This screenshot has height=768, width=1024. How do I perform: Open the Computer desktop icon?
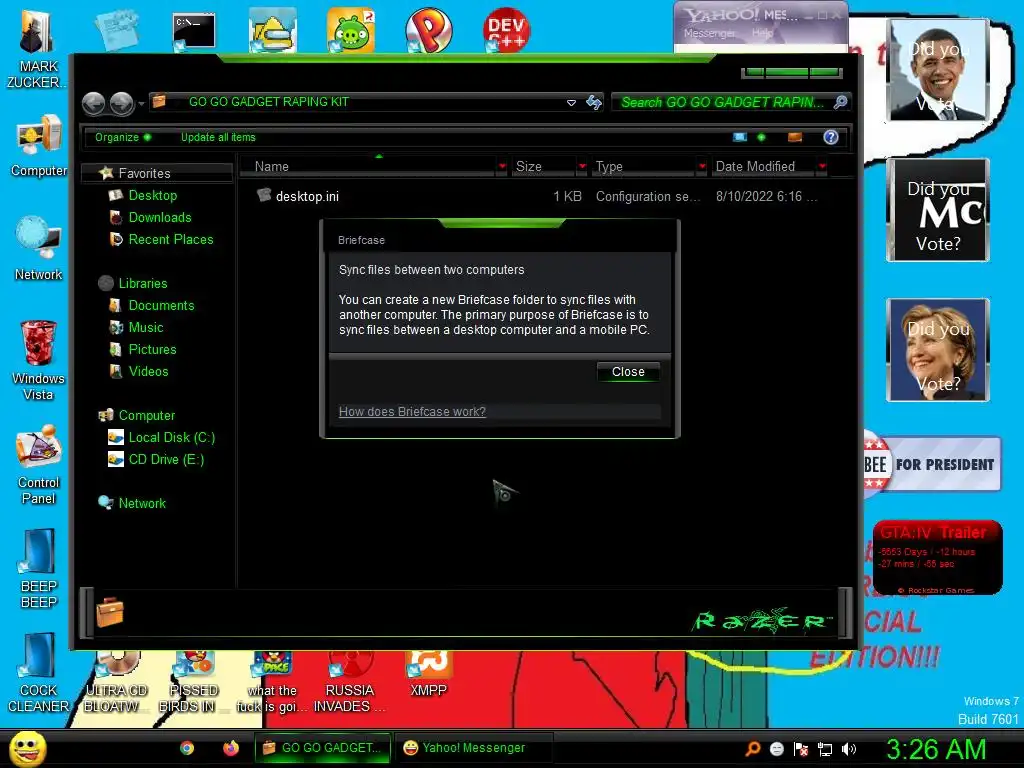[x=39, y=146]
